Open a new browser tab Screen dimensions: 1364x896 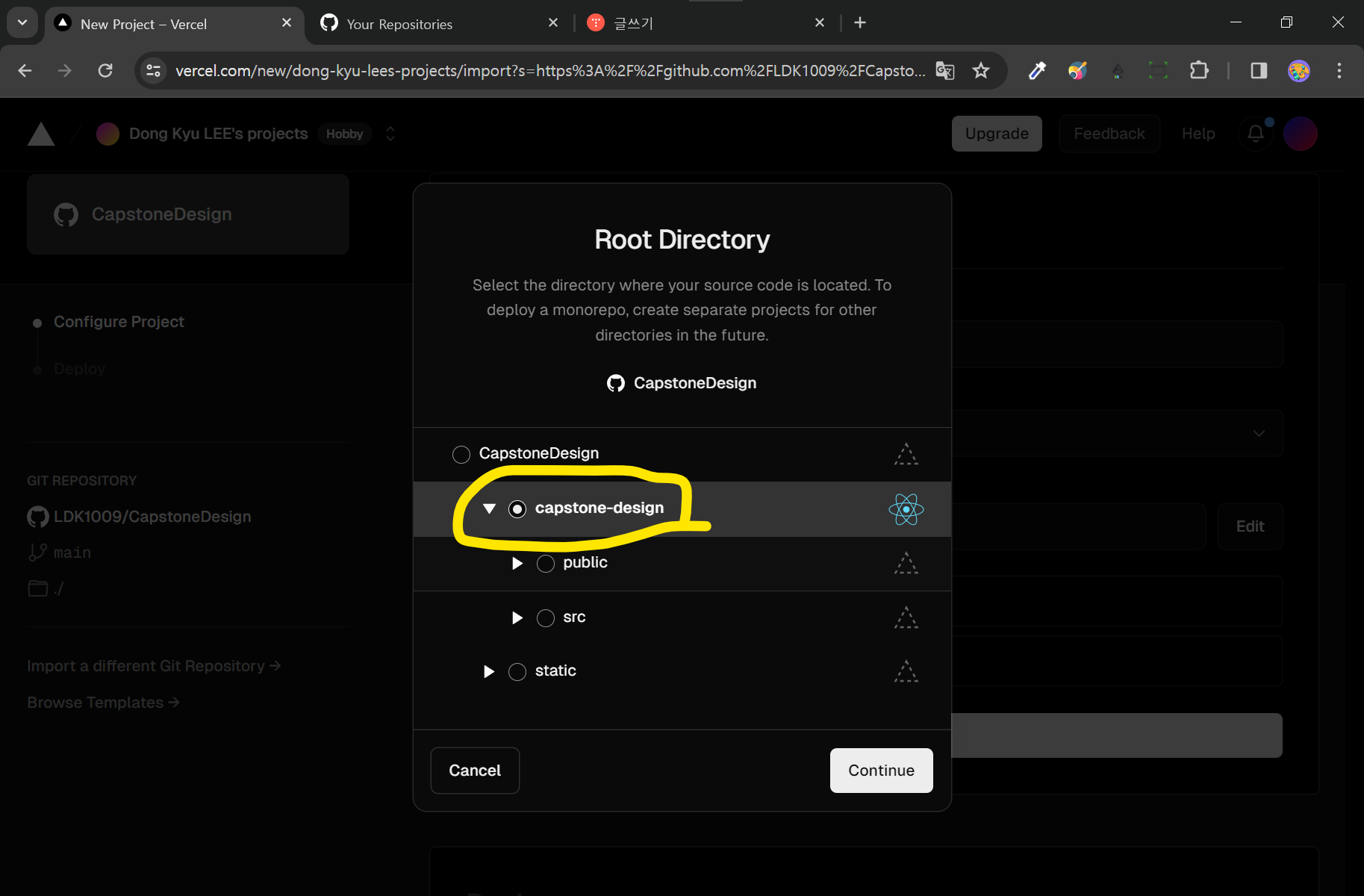(860, 23)
